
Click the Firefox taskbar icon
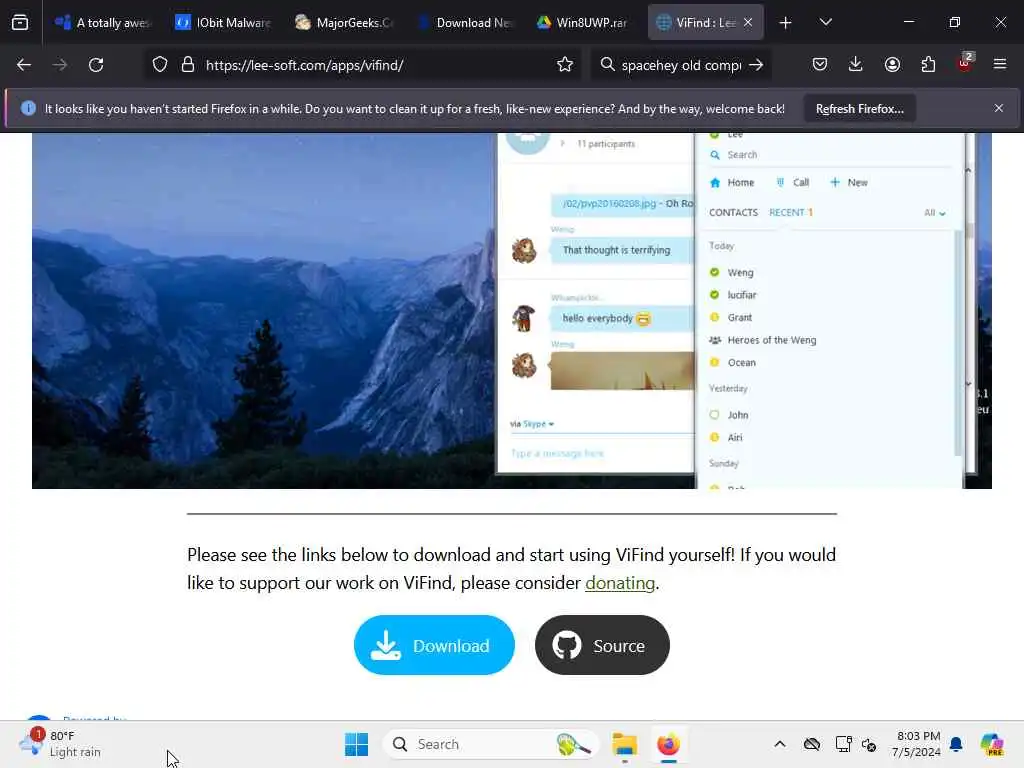(668, 744)
